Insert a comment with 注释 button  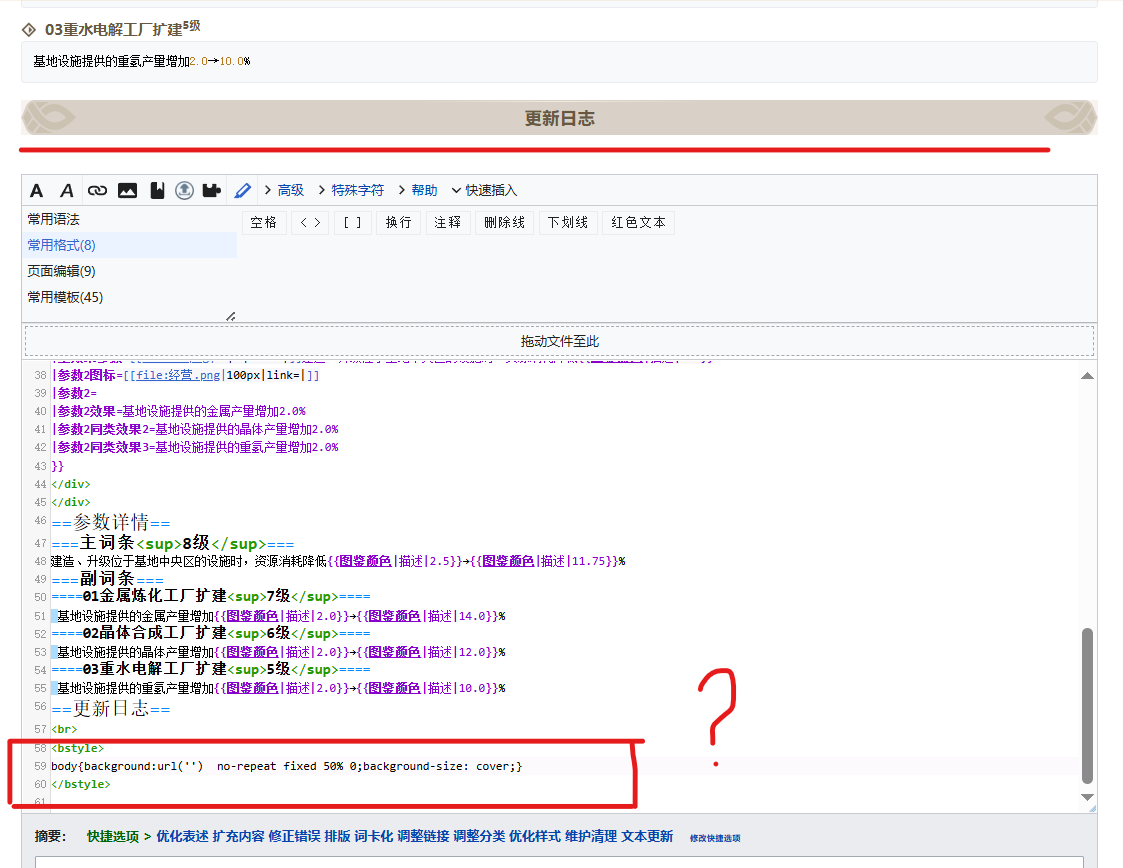pos(448,223)
